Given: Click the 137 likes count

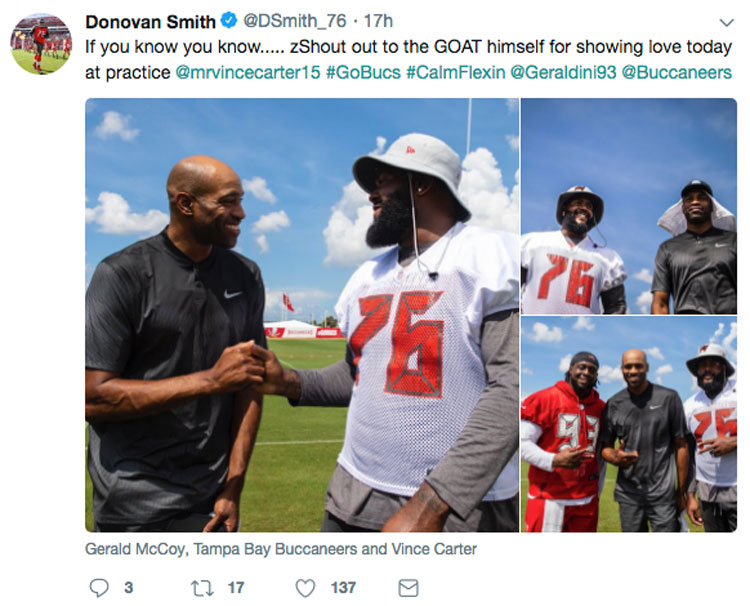Looking at the screenshot, I should 343,588.
